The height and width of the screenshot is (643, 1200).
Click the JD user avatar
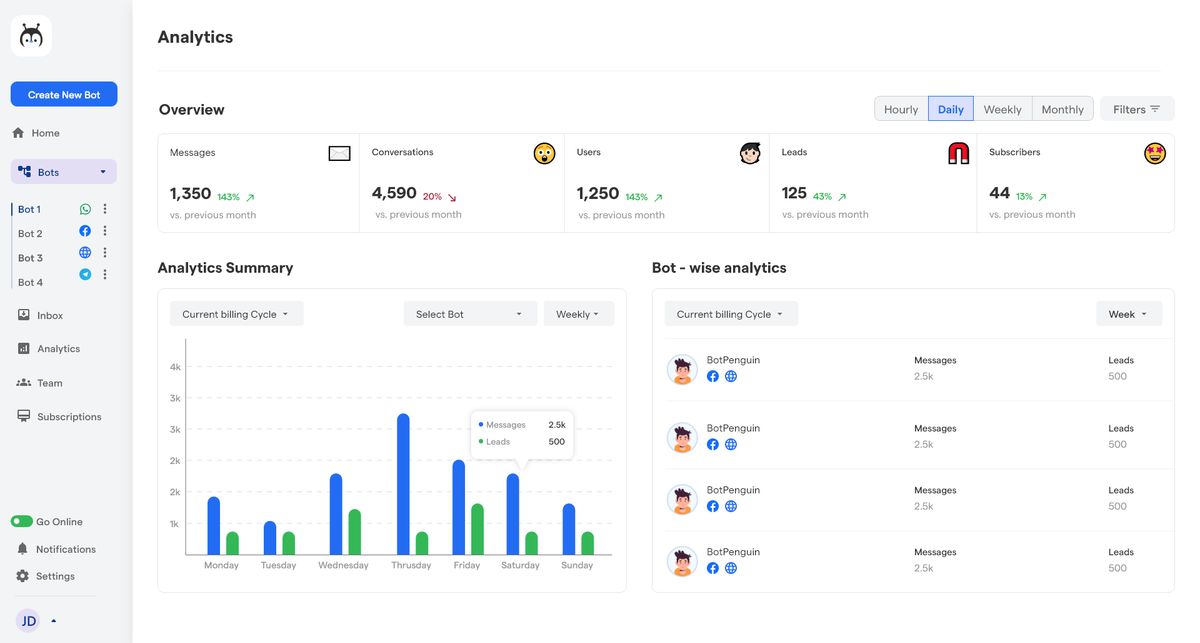click(x=29, y=621)
